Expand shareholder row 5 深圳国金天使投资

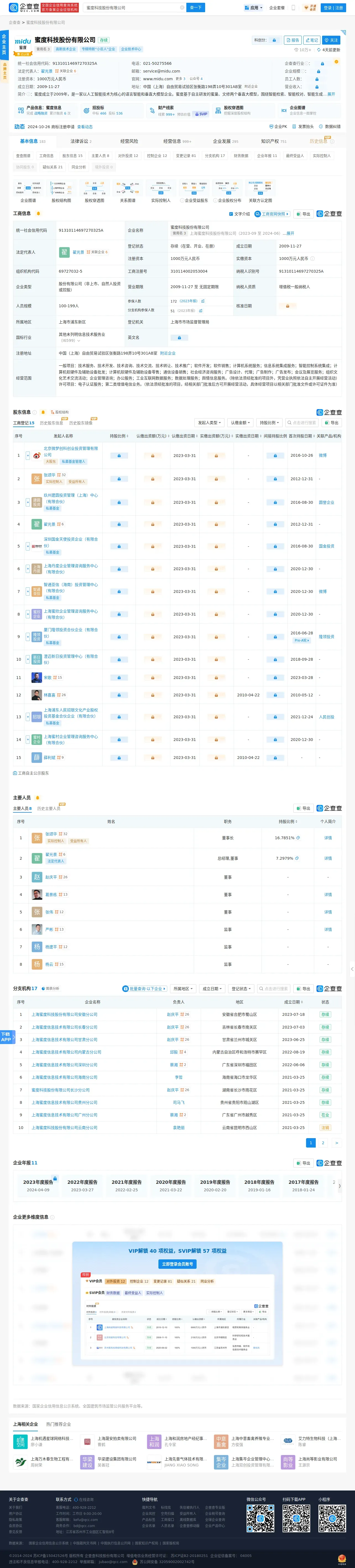(28, 546)
